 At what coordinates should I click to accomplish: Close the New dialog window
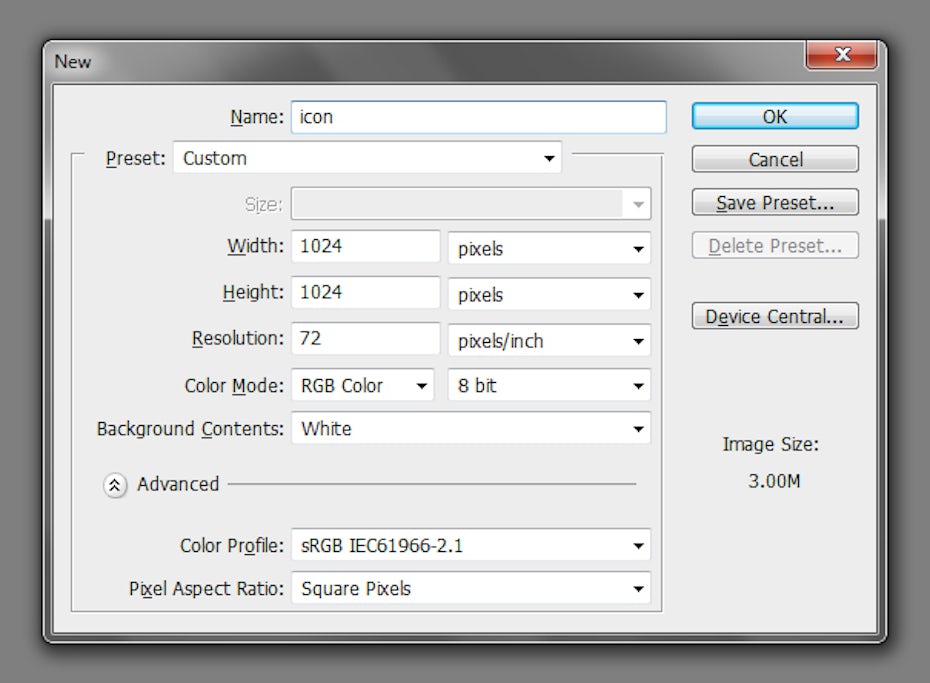pos(841,56)
